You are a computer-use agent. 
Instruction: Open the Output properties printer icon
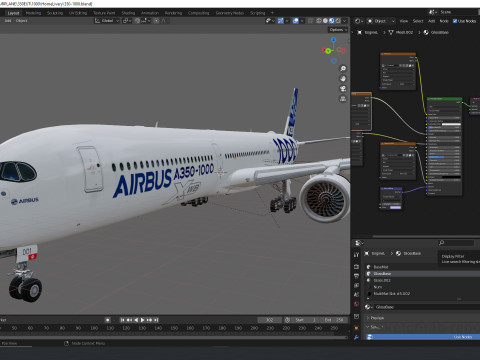pyautogui.click(x=356, y=276)
